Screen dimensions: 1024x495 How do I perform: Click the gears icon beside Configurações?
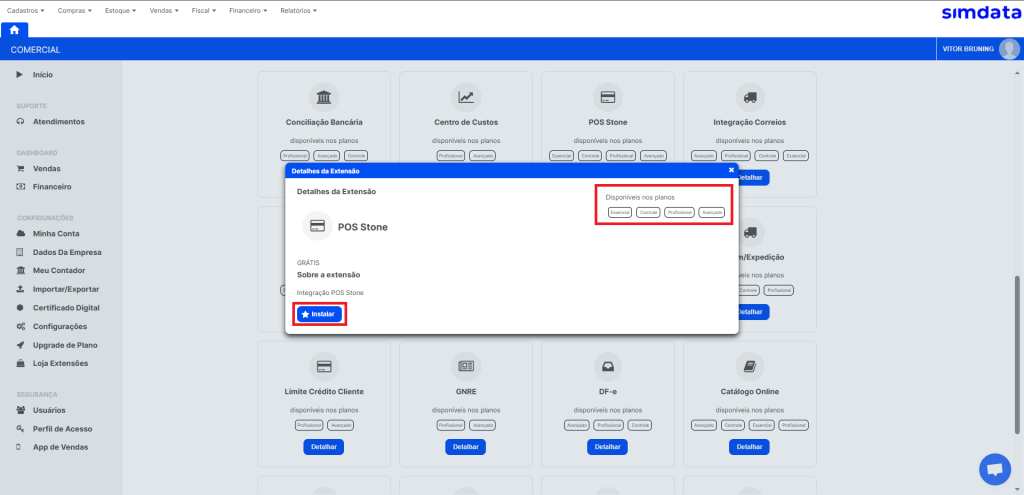pos(20,327)
